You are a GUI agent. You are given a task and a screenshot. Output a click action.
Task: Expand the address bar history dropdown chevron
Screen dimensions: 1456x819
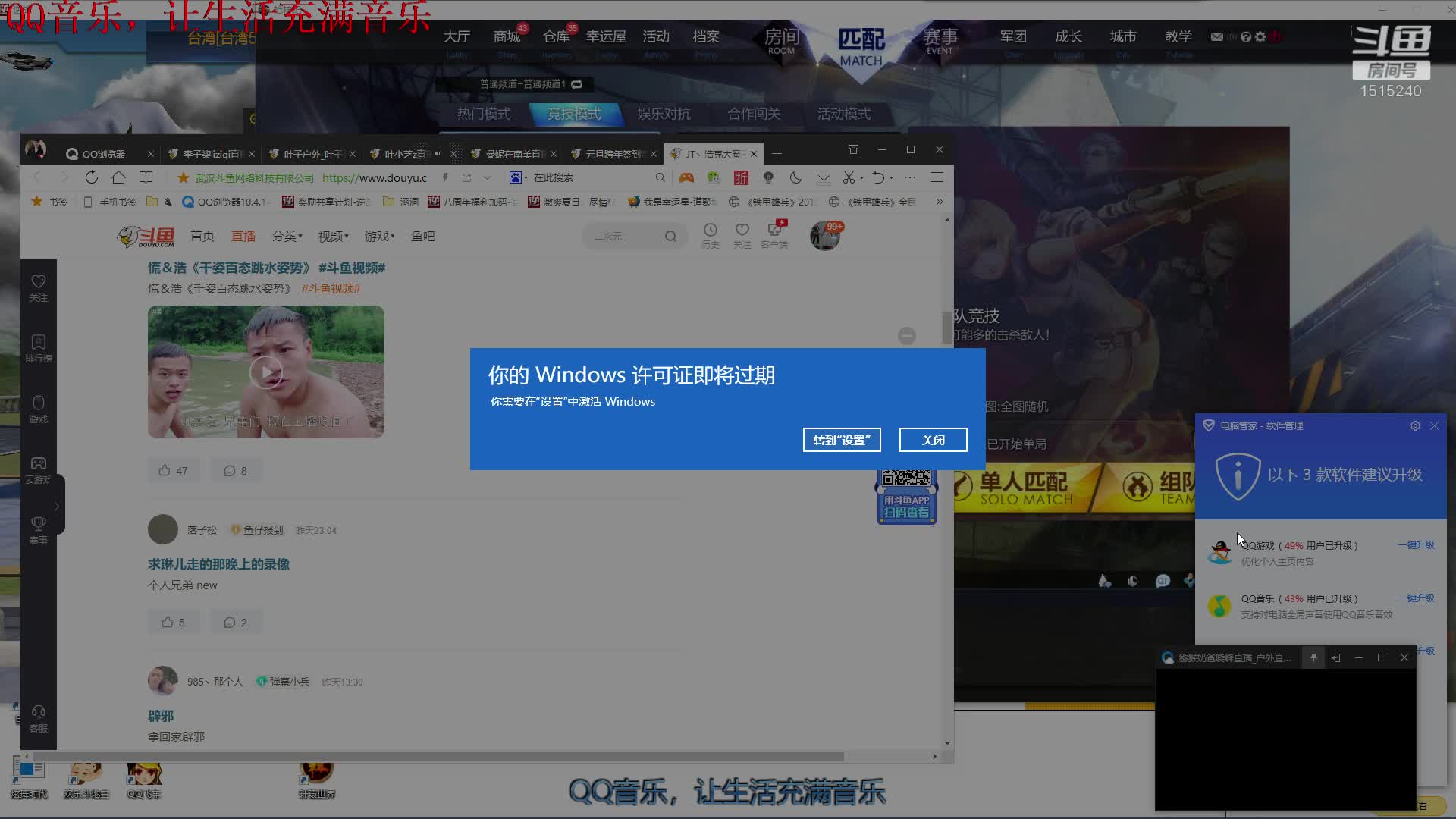tap(487, 177)
